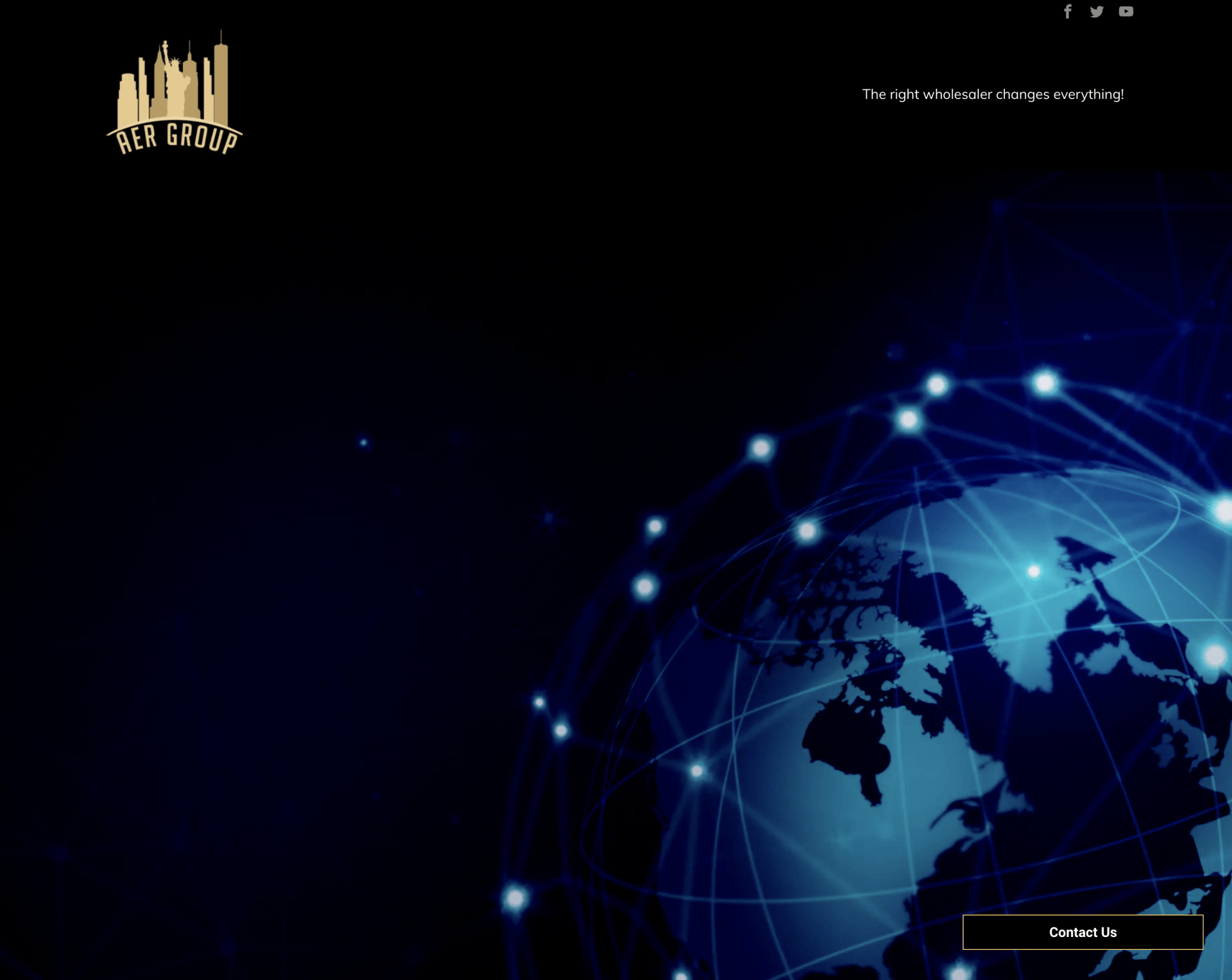Image resolution: width=1232 pixels, height=980 pixels.
Task: Click the AER GROUP curved lettering
Action: (x=176, y=138)
